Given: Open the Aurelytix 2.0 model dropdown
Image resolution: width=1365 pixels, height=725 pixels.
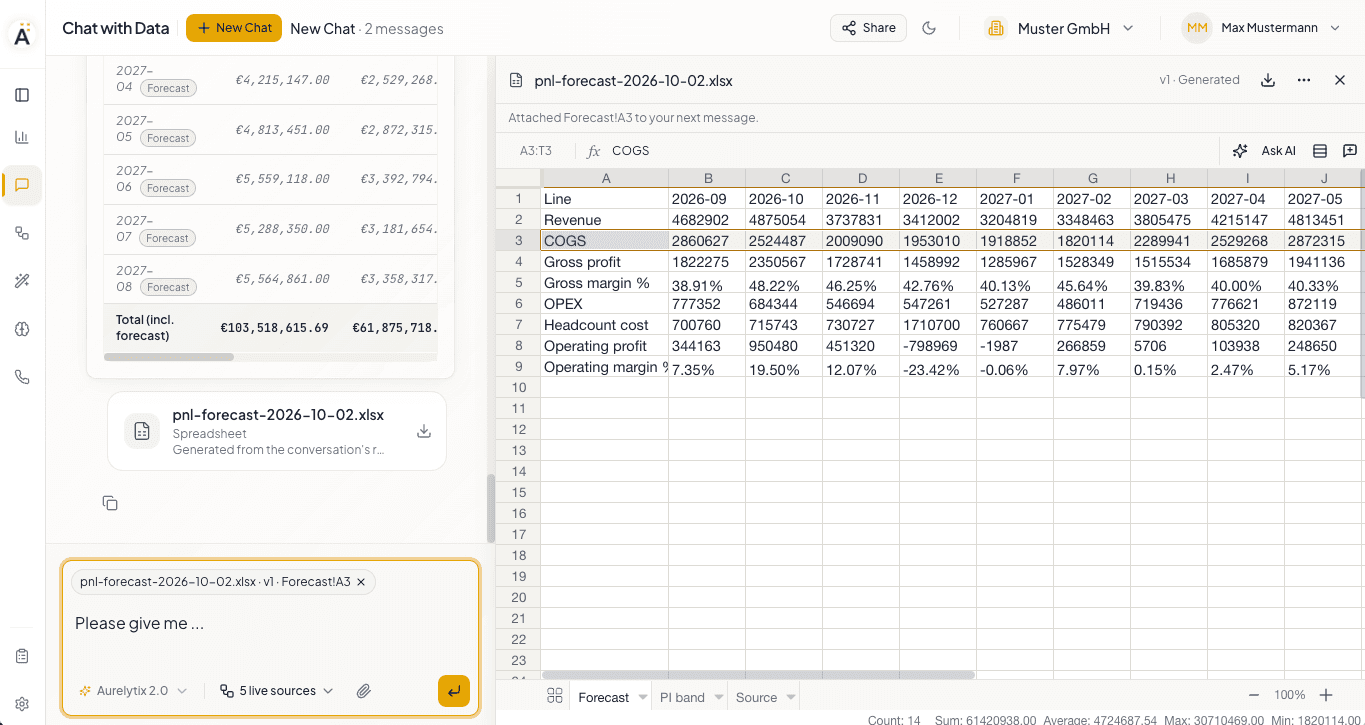Looking at the screenshot, I should pos(133,691).
